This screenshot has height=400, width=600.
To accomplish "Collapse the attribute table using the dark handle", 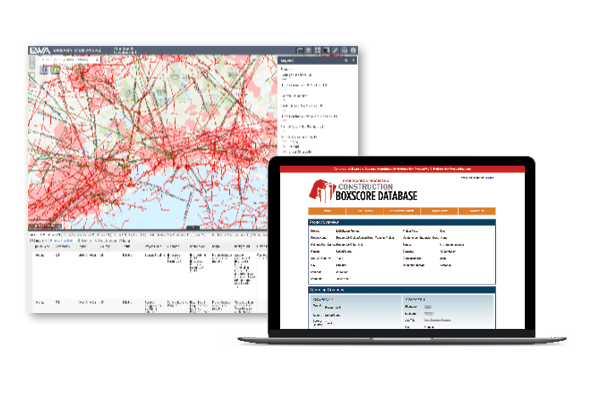I will (192, 228).
